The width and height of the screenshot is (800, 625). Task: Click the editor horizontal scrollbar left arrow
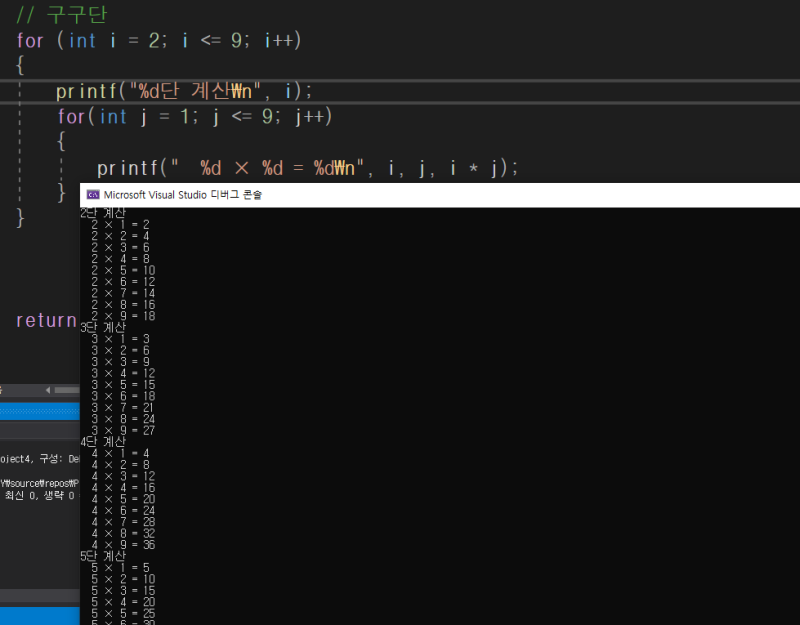click(x=47, y=390)
